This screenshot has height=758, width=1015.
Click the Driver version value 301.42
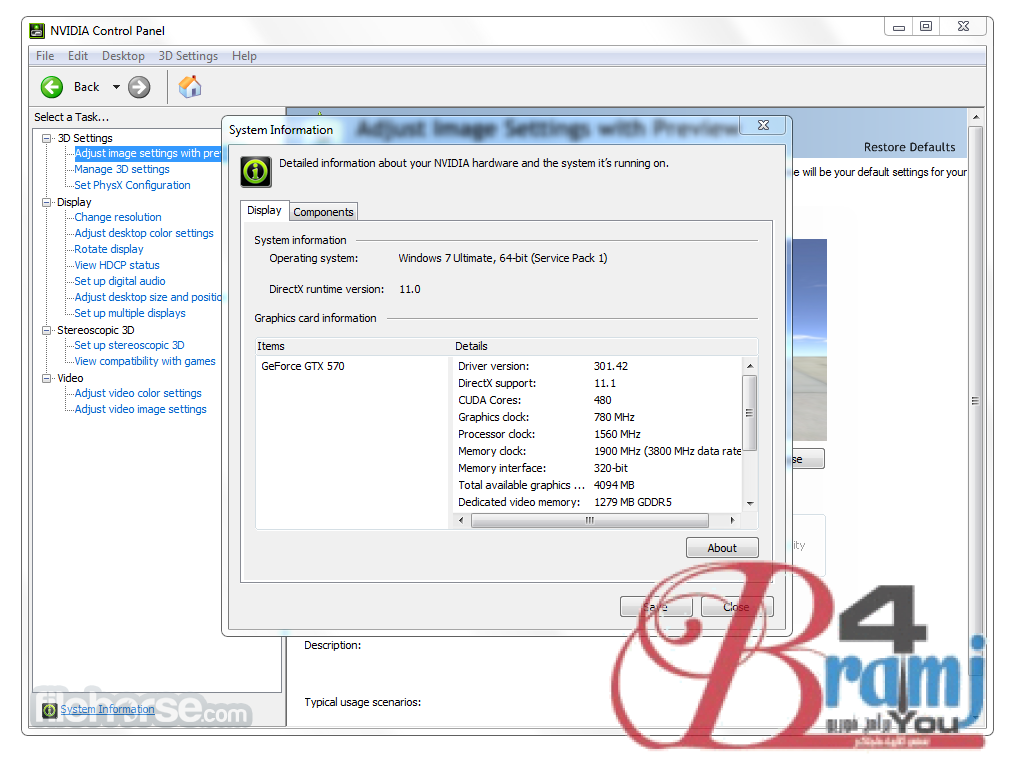(610, 366)
